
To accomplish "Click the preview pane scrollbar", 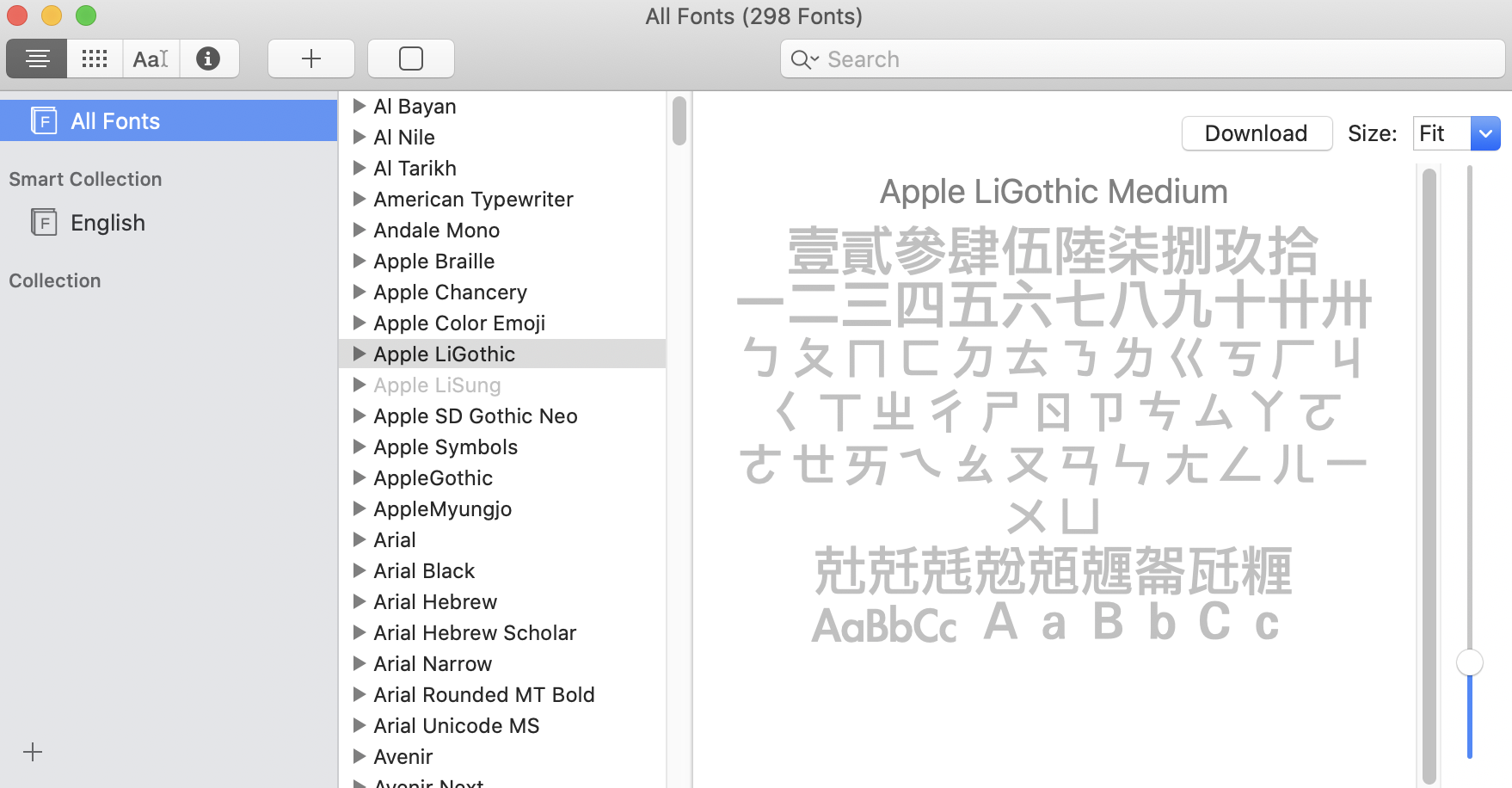I will (1429, 476).
